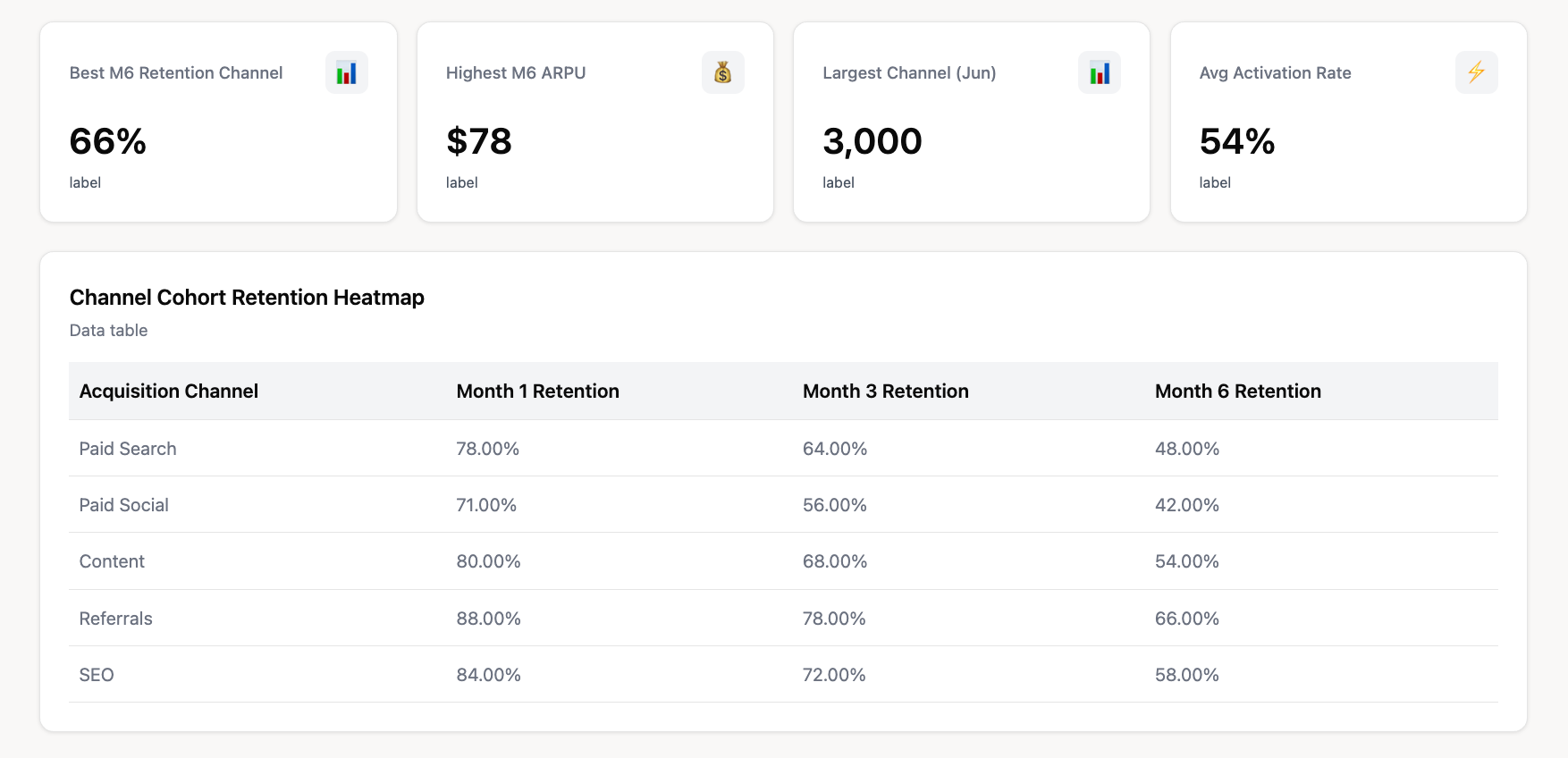The width and height of the screenshot is (1568, 758).
Task: Click Paid Social month 1 value 71.00%
Action: click(x=487, y=505)
